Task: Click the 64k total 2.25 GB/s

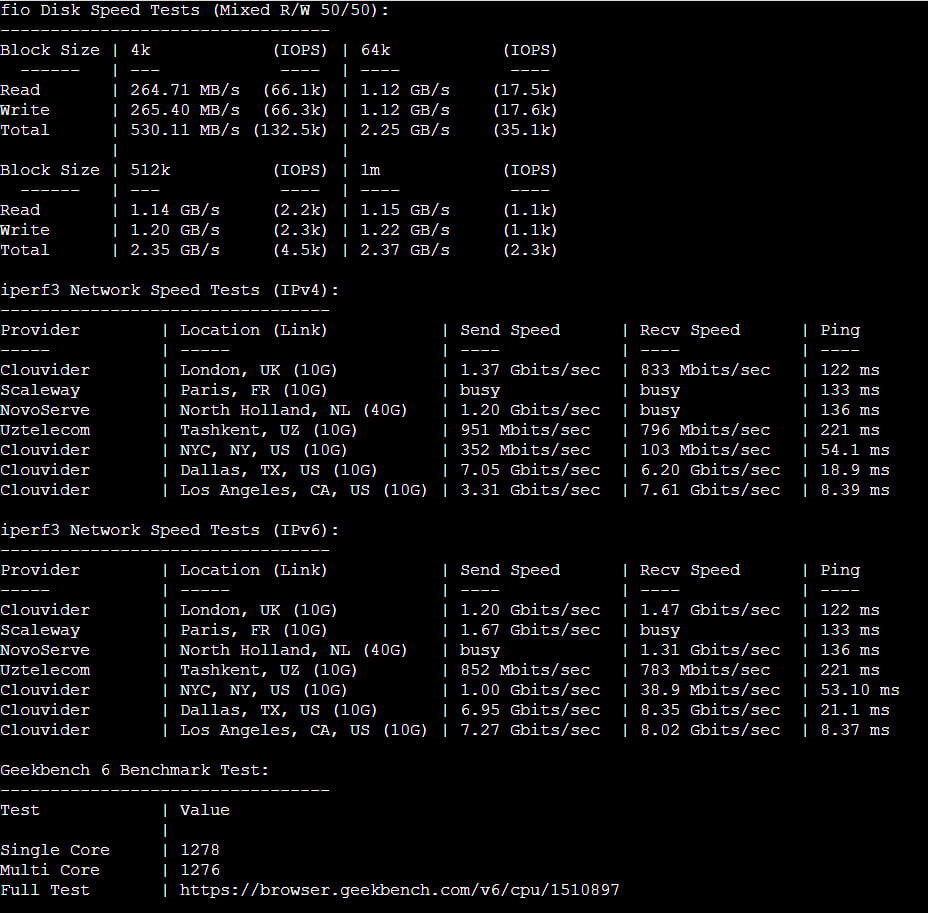Action: tap(405, 130)
